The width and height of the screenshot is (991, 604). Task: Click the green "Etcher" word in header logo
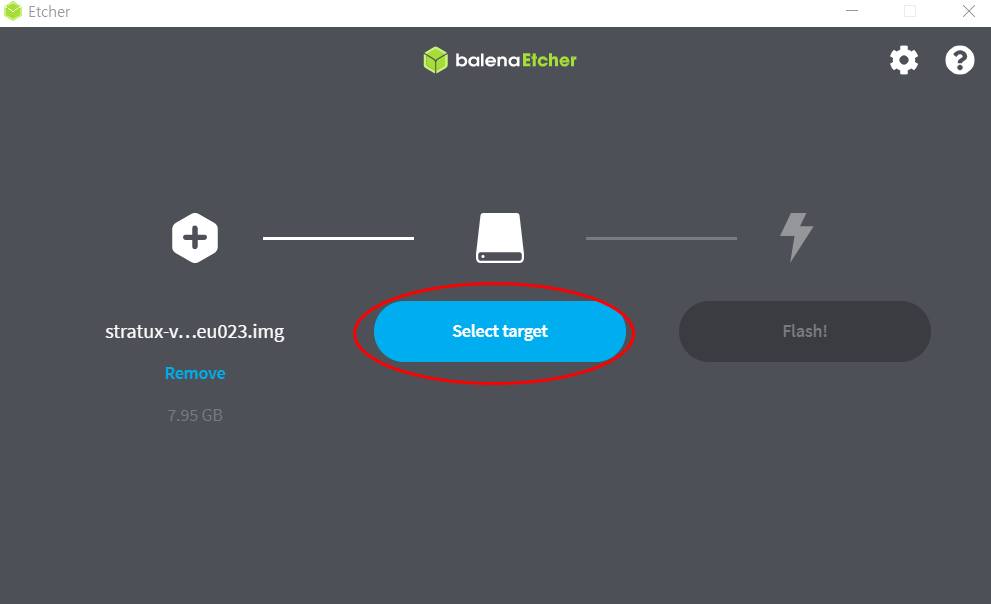pos(549,60)
